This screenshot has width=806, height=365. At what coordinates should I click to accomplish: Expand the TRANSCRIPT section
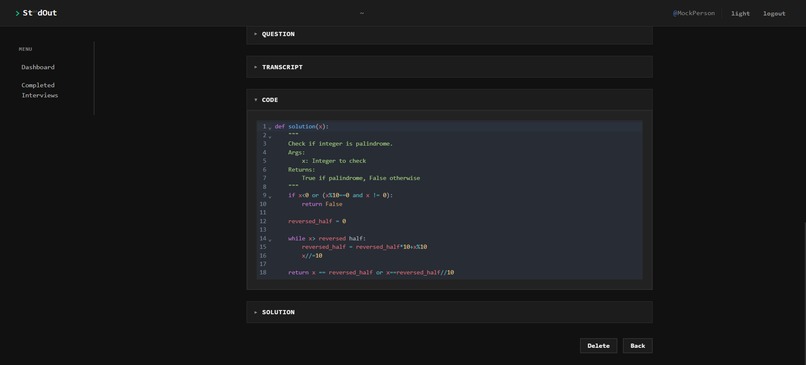[x=449, y=67]
